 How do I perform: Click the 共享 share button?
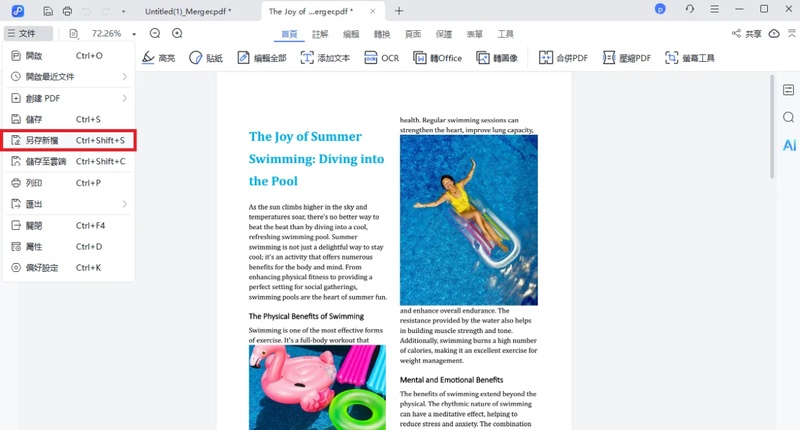(x=746, y=34)
